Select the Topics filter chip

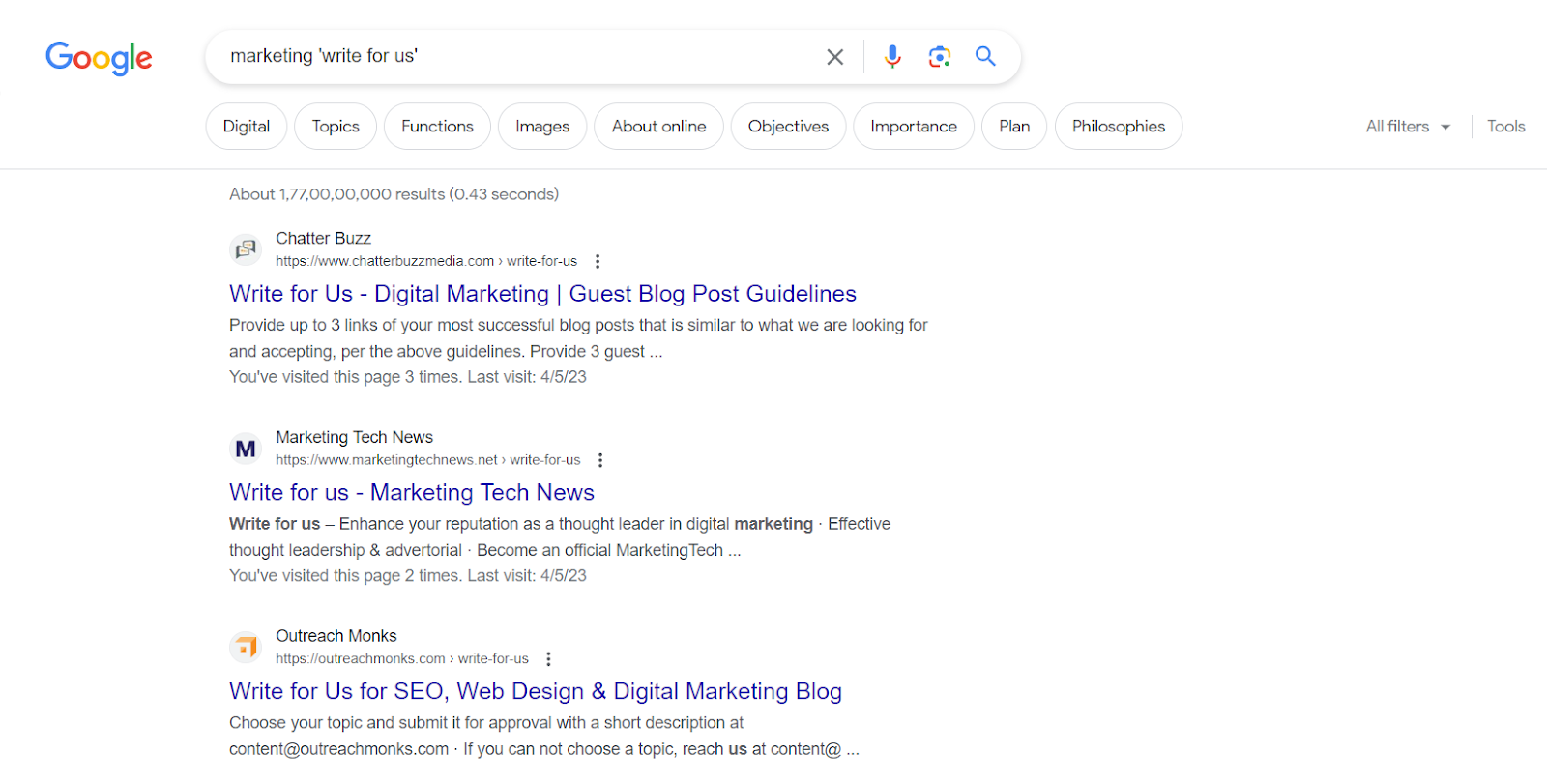coord(336,127)
